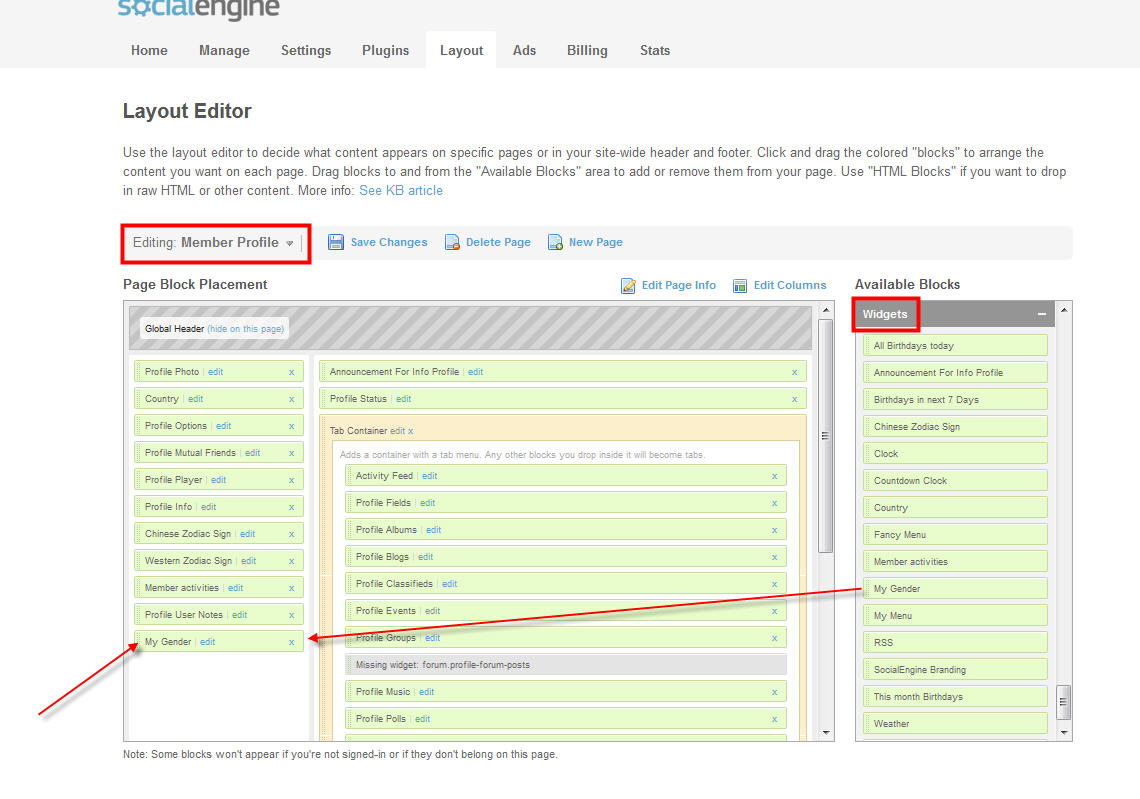Image resolution: width=1140 pixels, height=799 pixels.
Task: Collapse the Widgets section minus button
Action: (x=1041, y=314)
